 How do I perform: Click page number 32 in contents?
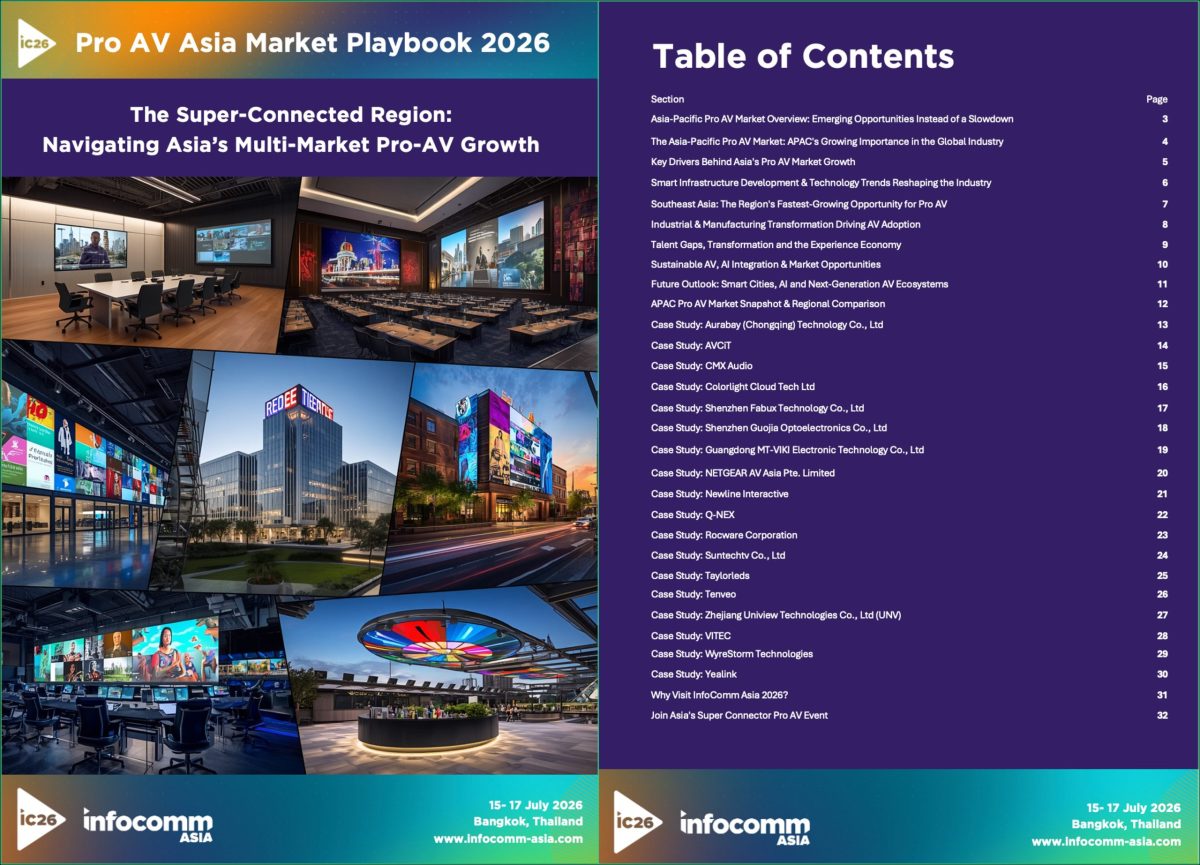point(1162,715)
